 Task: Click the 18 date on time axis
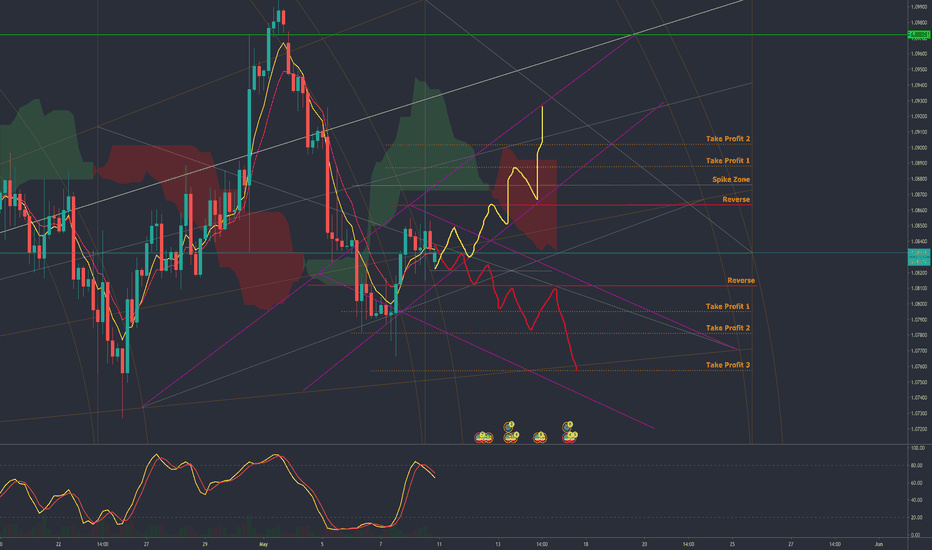pyautogui.click(x=585, y=544)
